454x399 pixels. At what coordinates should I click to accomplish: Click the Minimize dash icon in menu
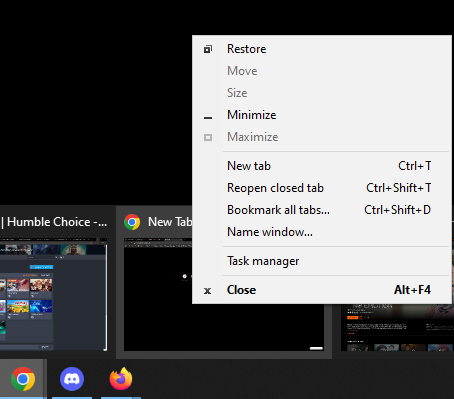pyautogui.click(x=208, y=118)
